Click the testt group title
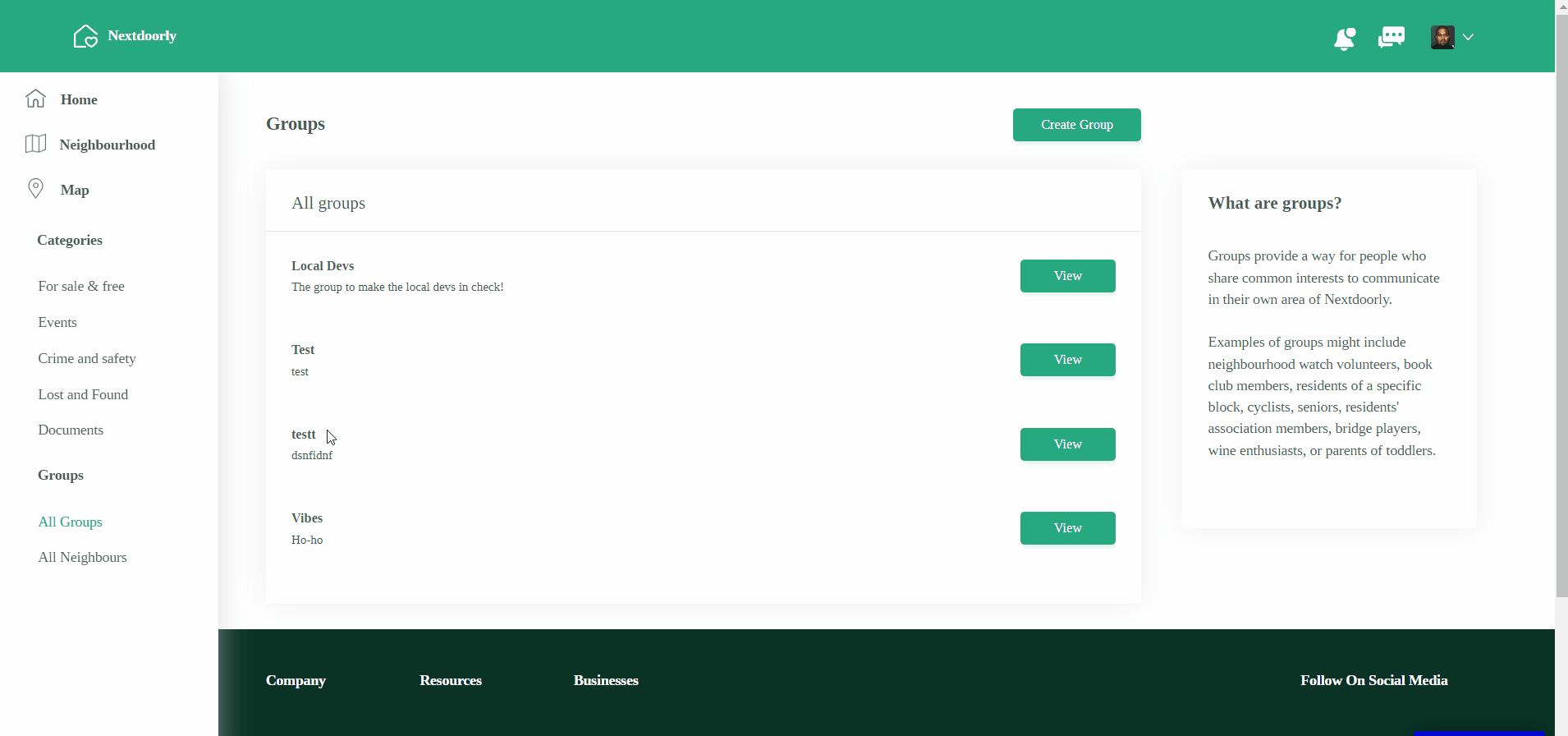Image resolution: width=1568 pixels, height=736 pixels. coord(304,435)
